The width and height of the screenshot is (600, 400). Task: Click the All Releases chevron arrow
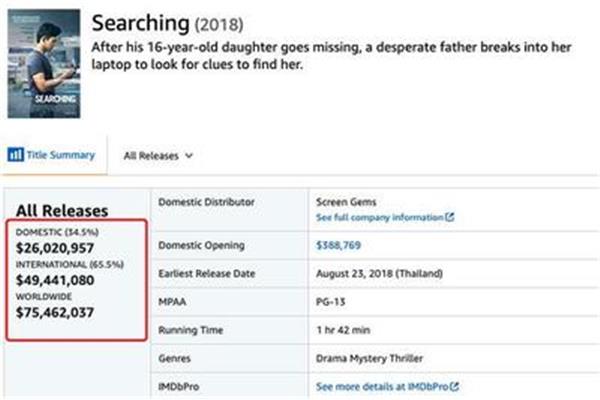[x=189, y=156]
